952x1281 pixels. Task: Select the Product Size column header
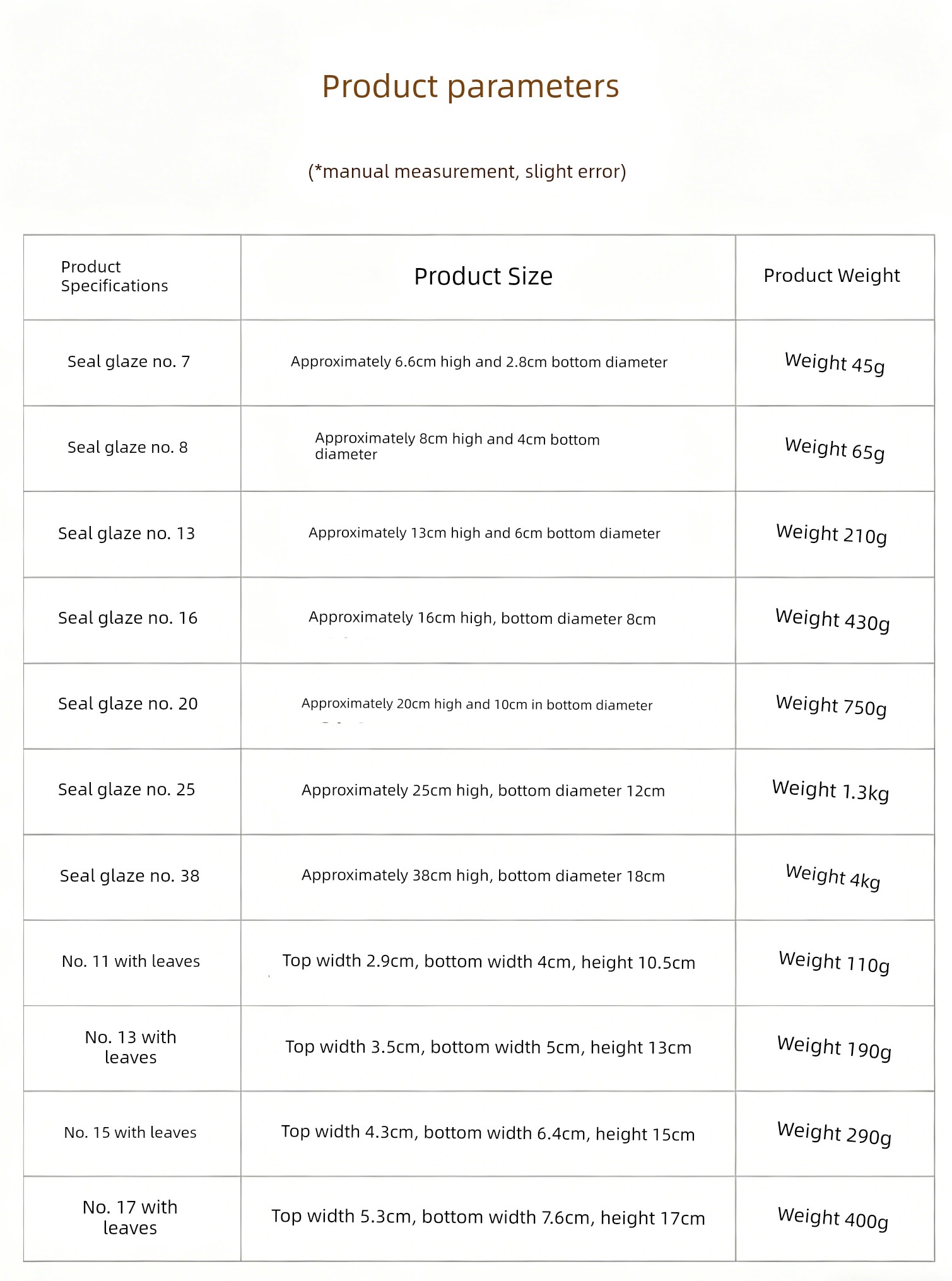click(483, 276)
